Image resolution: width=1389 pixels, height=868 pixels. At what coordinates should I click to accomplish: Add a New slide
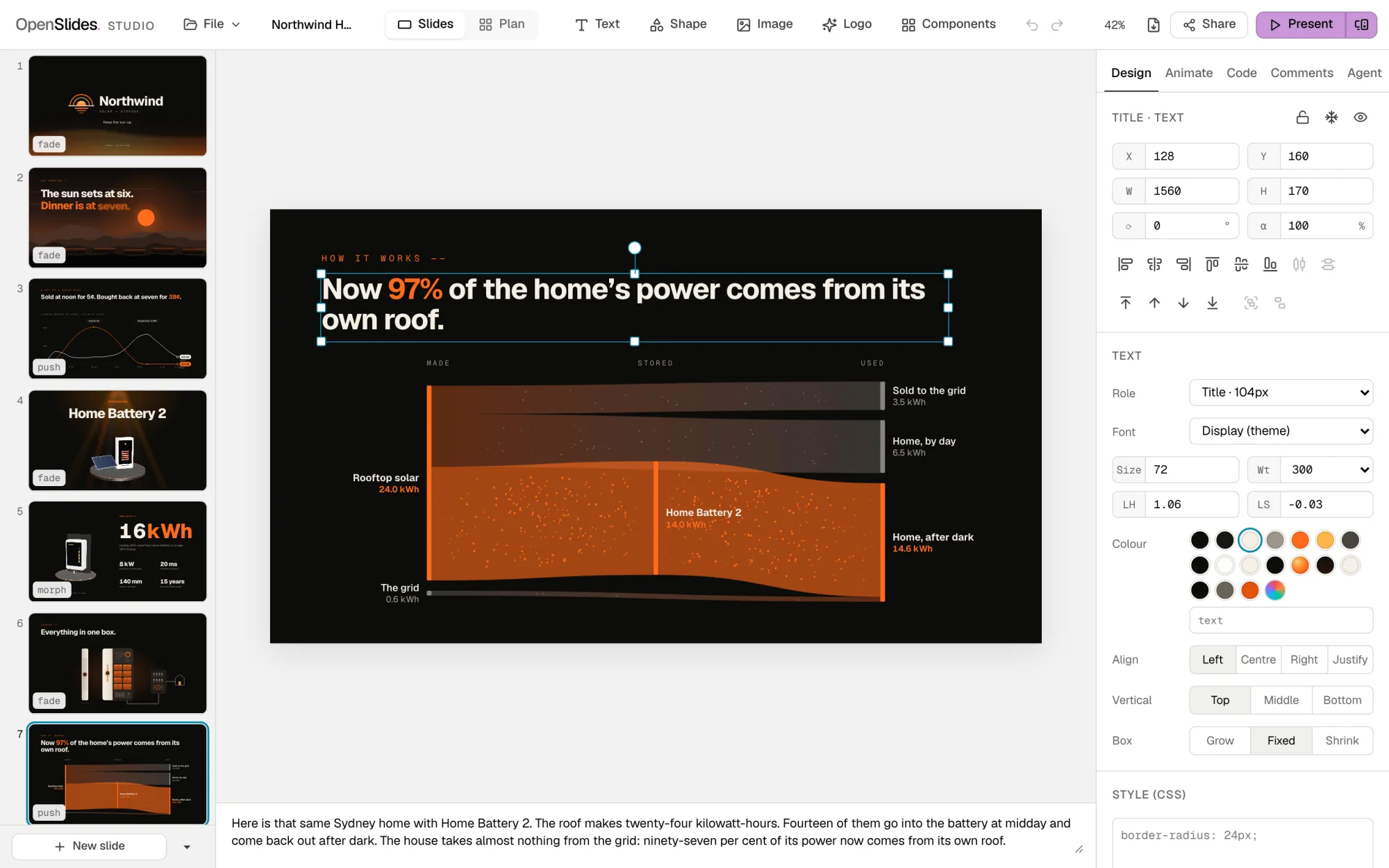(89, 846)
